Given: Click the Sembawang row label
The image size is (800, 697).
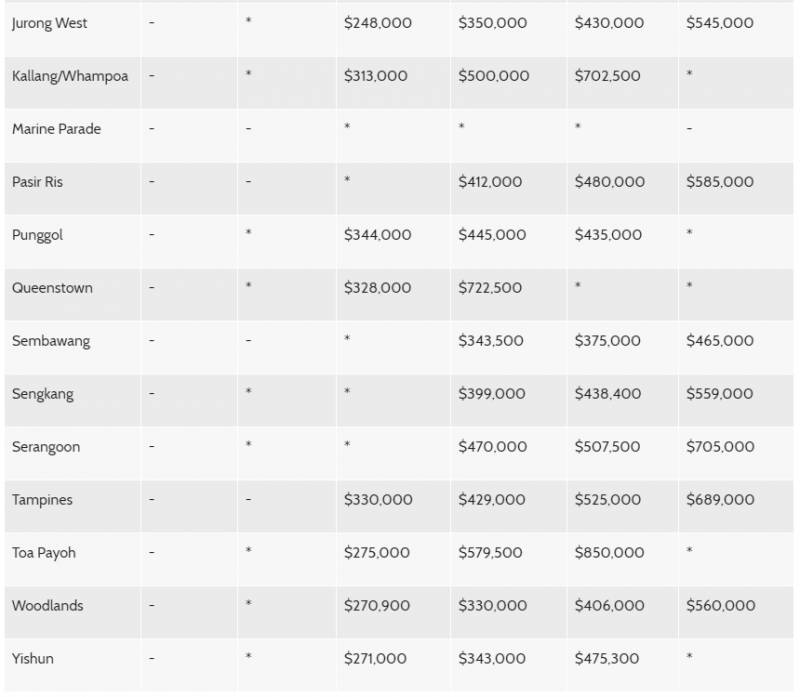Looking at the screenshot, I should pyautogui.click(x=51, y=341).
